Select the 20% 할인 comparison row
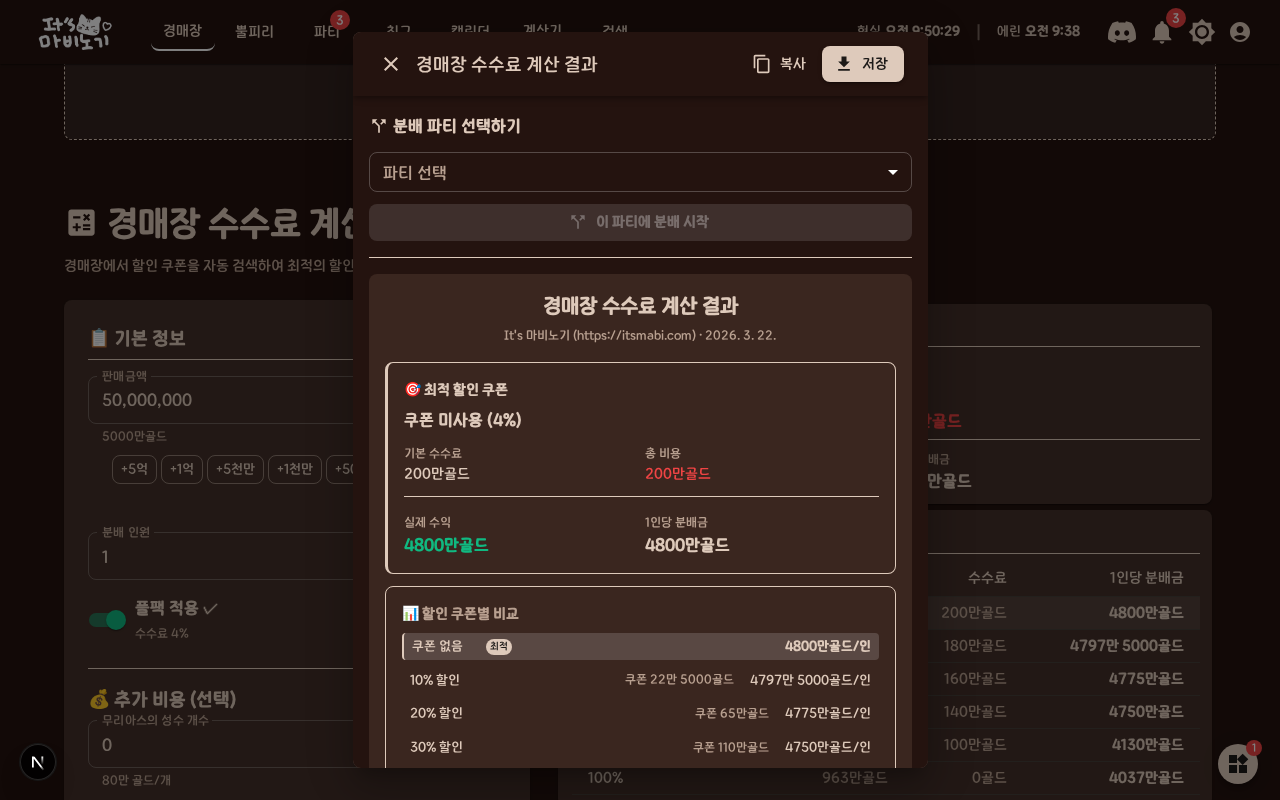The width and height of the screenshot is (1280, 800). tap(640, 713)
